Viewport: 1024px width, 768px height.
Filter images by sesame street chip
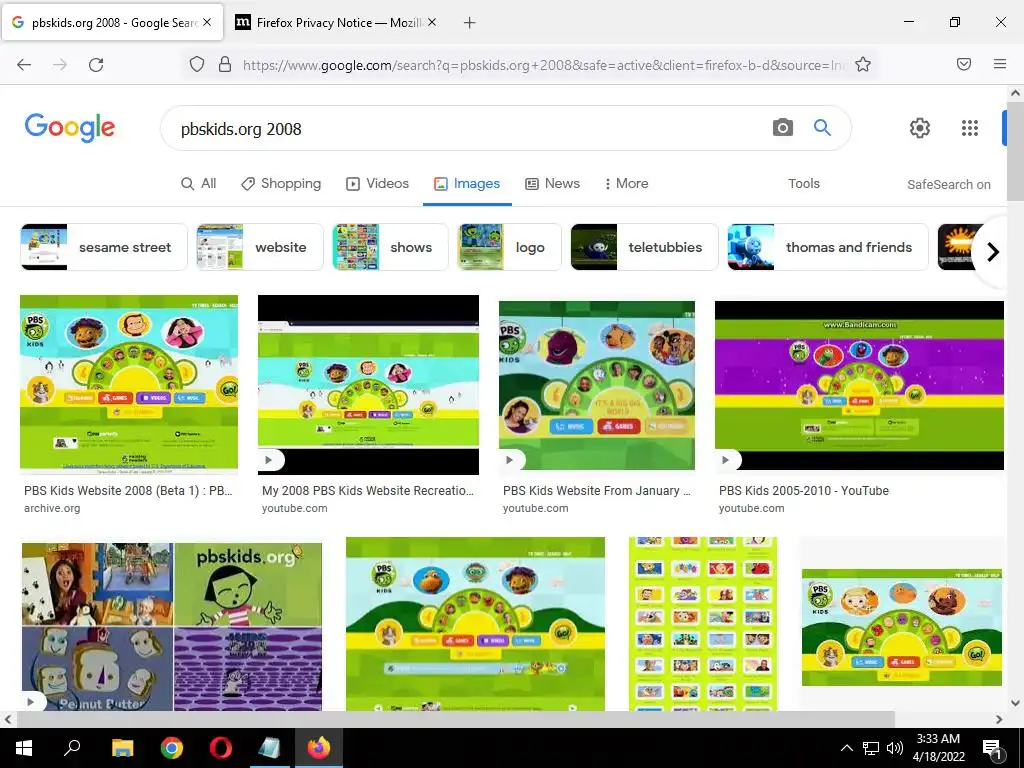coord(104,247)
